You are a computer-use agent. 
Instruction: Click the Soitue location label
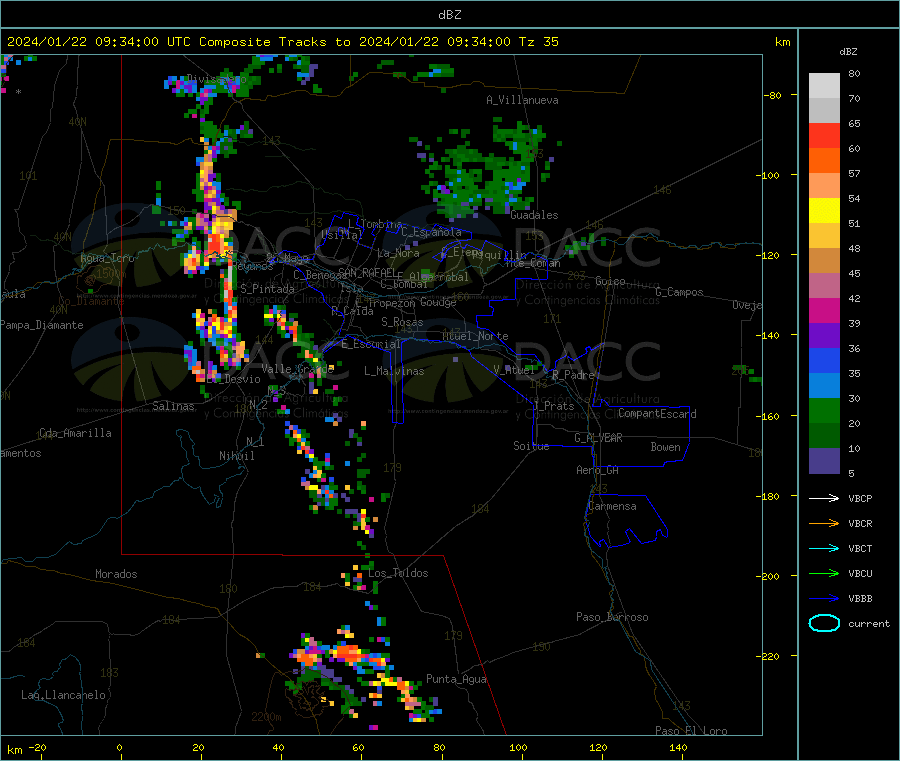531,446
